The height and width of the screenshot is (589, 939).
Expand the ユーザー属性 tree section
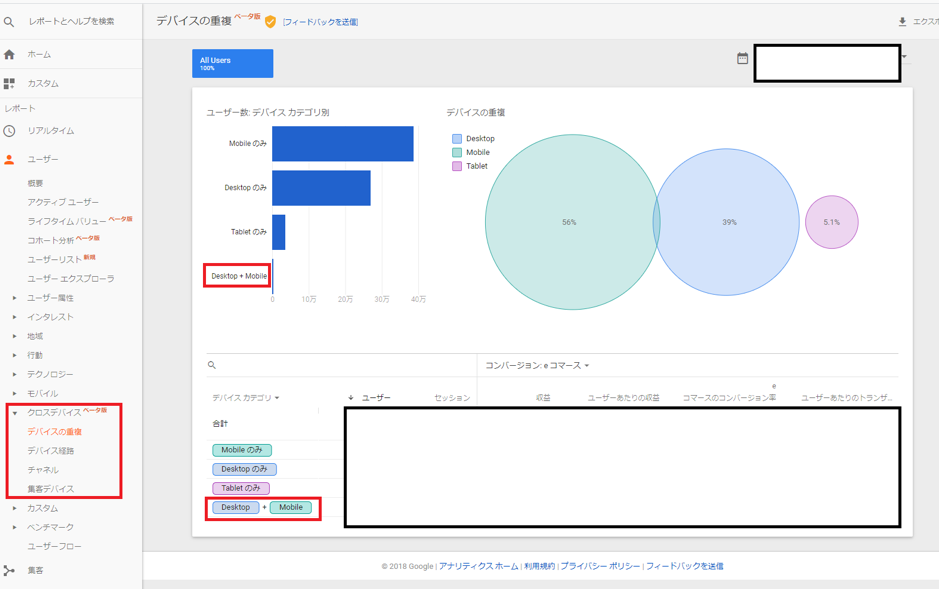(x=14, y=298)
